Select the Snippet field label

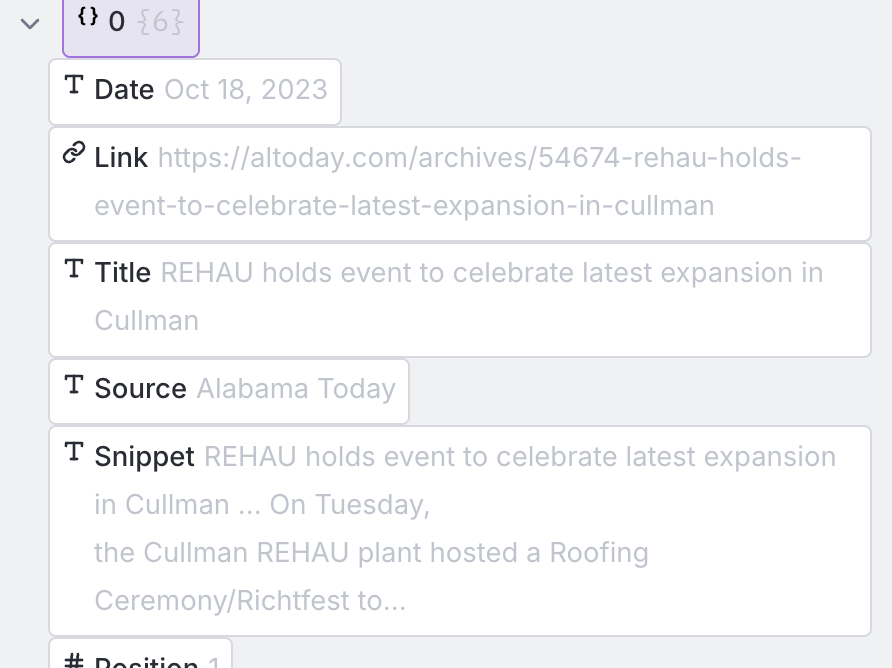pos(144,457)
